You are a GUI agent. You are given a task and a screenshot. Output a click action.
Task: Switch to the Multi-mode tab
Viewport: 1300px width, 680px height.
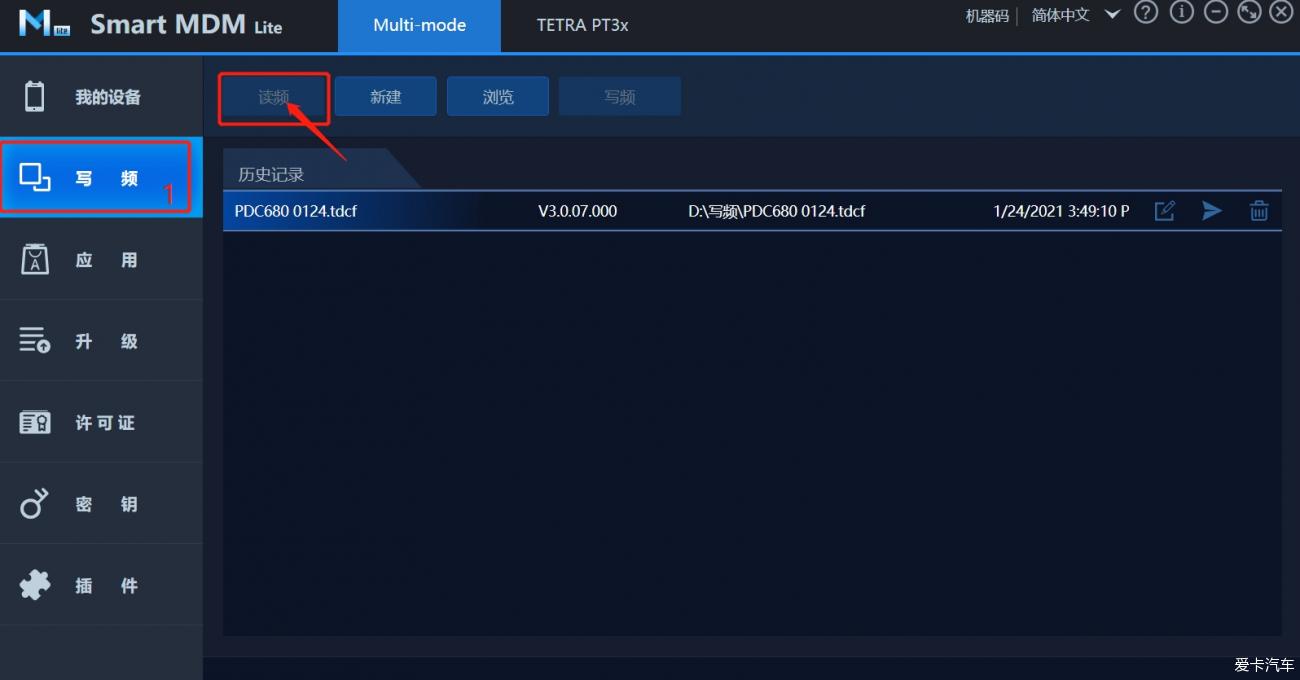[x=419, y=26]
